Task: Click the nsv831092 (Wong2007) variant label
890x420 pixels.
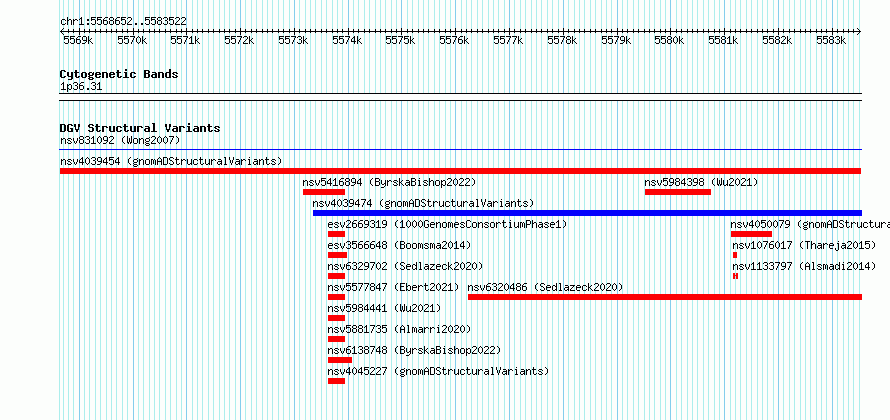Action: [120, 140]
